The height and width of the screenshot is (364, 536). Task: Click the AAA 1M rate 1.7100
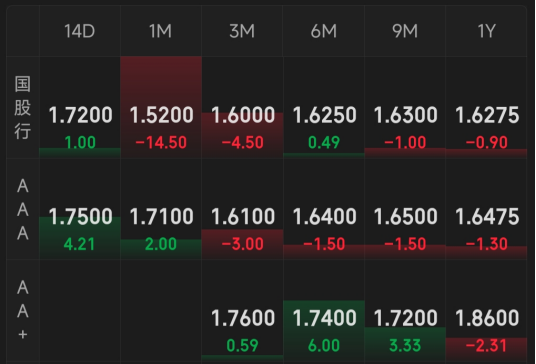coord(161,216)
